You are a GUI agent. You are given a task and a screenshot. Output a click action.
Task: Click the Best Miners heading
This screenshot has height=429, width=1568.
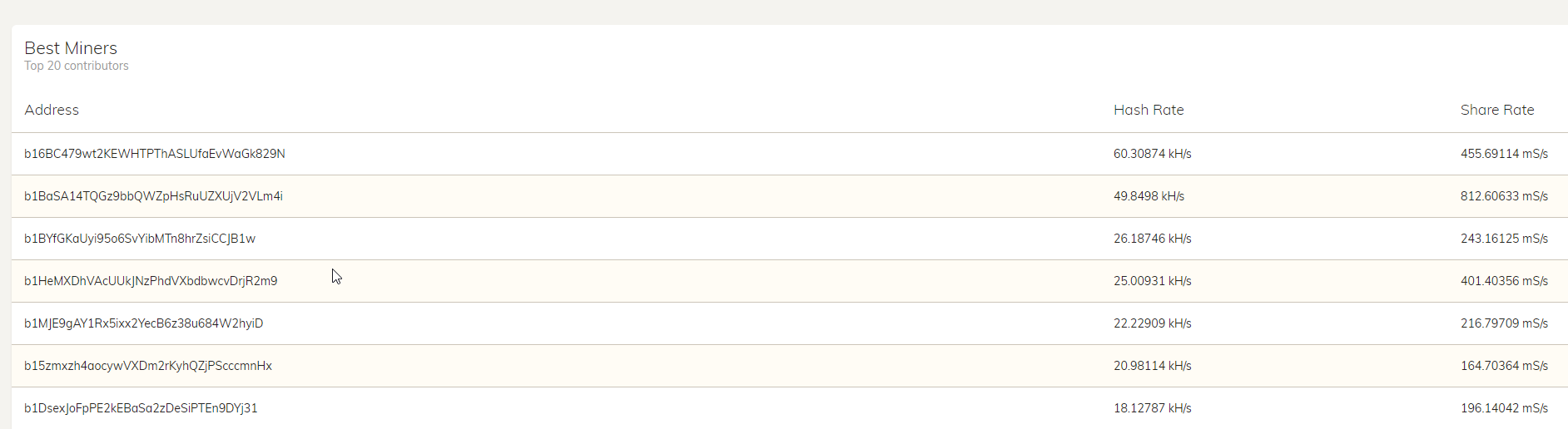(x=71, y=48)
